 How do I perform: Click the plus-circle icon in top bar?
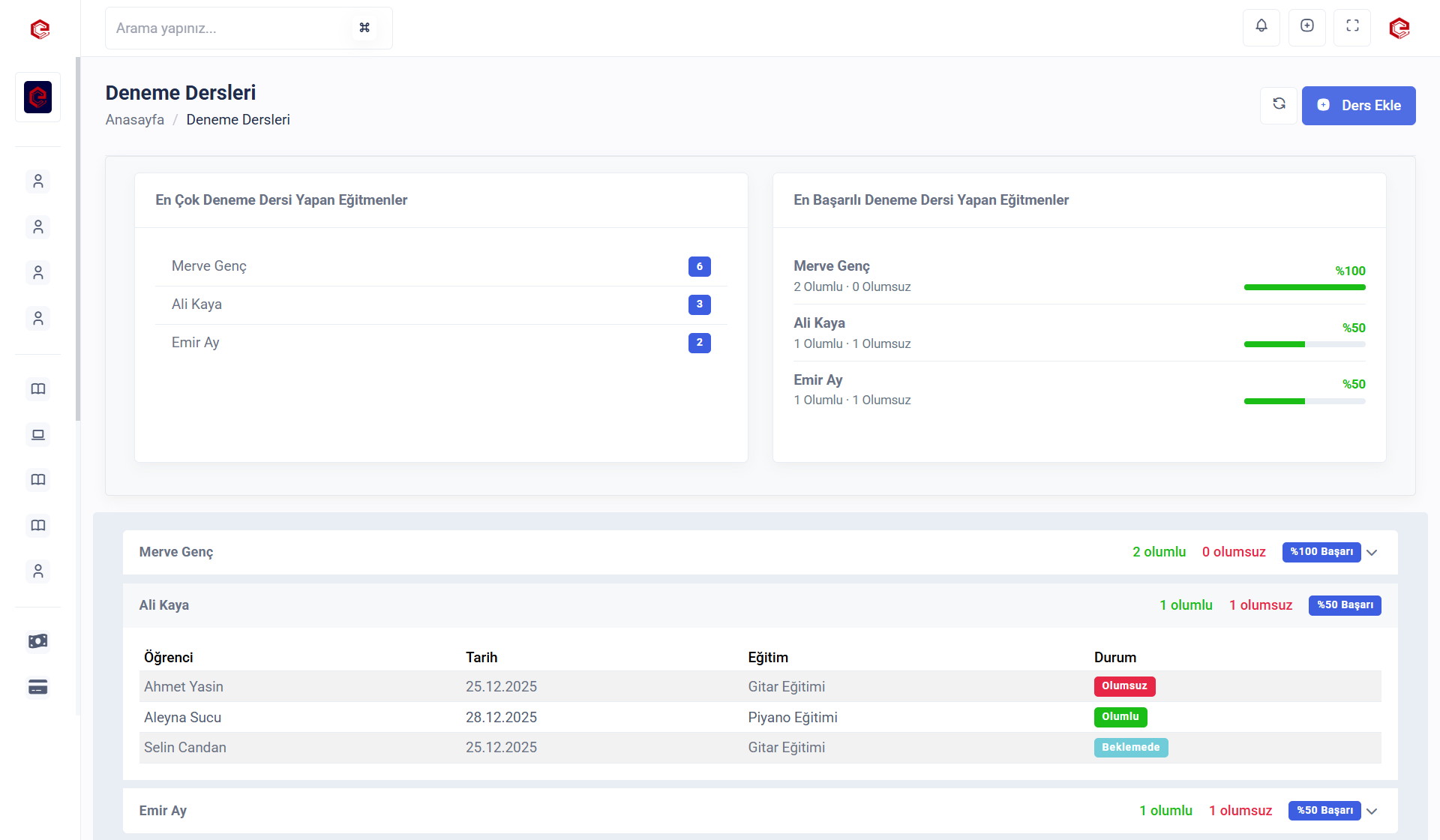pos(1306,27)
